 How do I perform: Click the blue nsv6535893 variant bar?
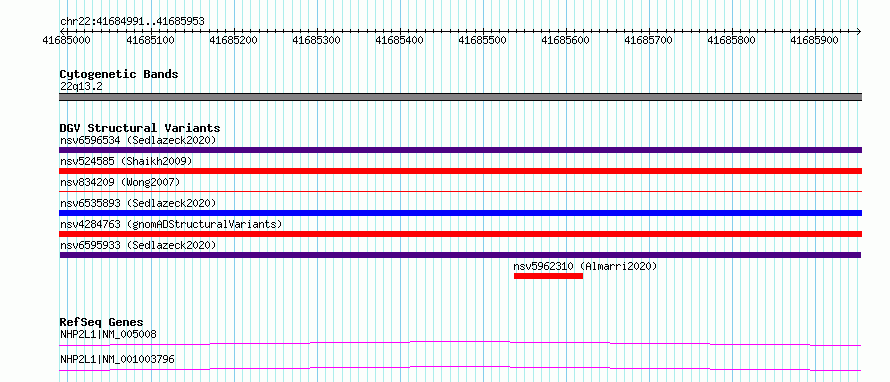pyautogui.click(x=460, y=213)
